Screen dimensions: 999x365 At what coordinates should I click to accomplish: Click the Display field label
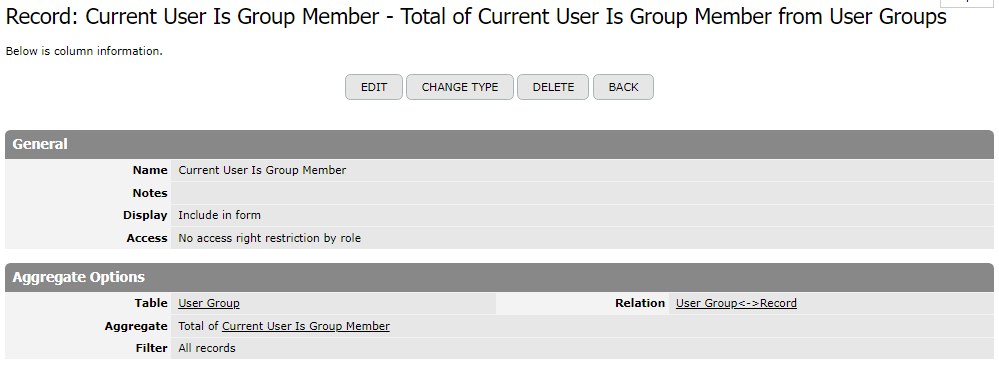point(145,215)
